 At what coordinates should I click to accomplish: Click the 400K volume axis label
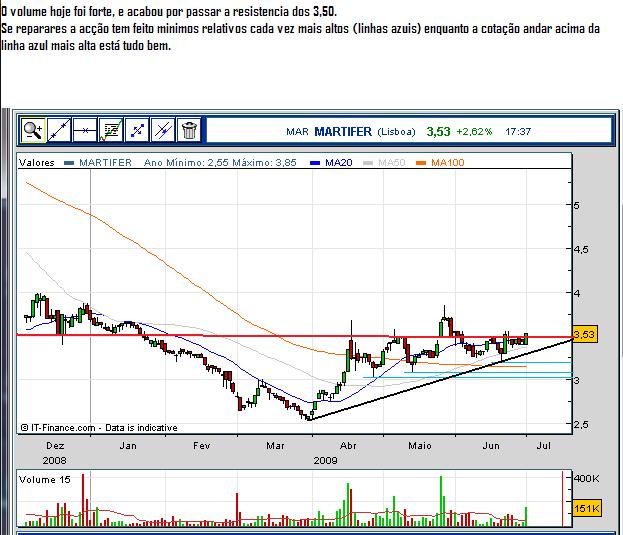pos(587,479)
